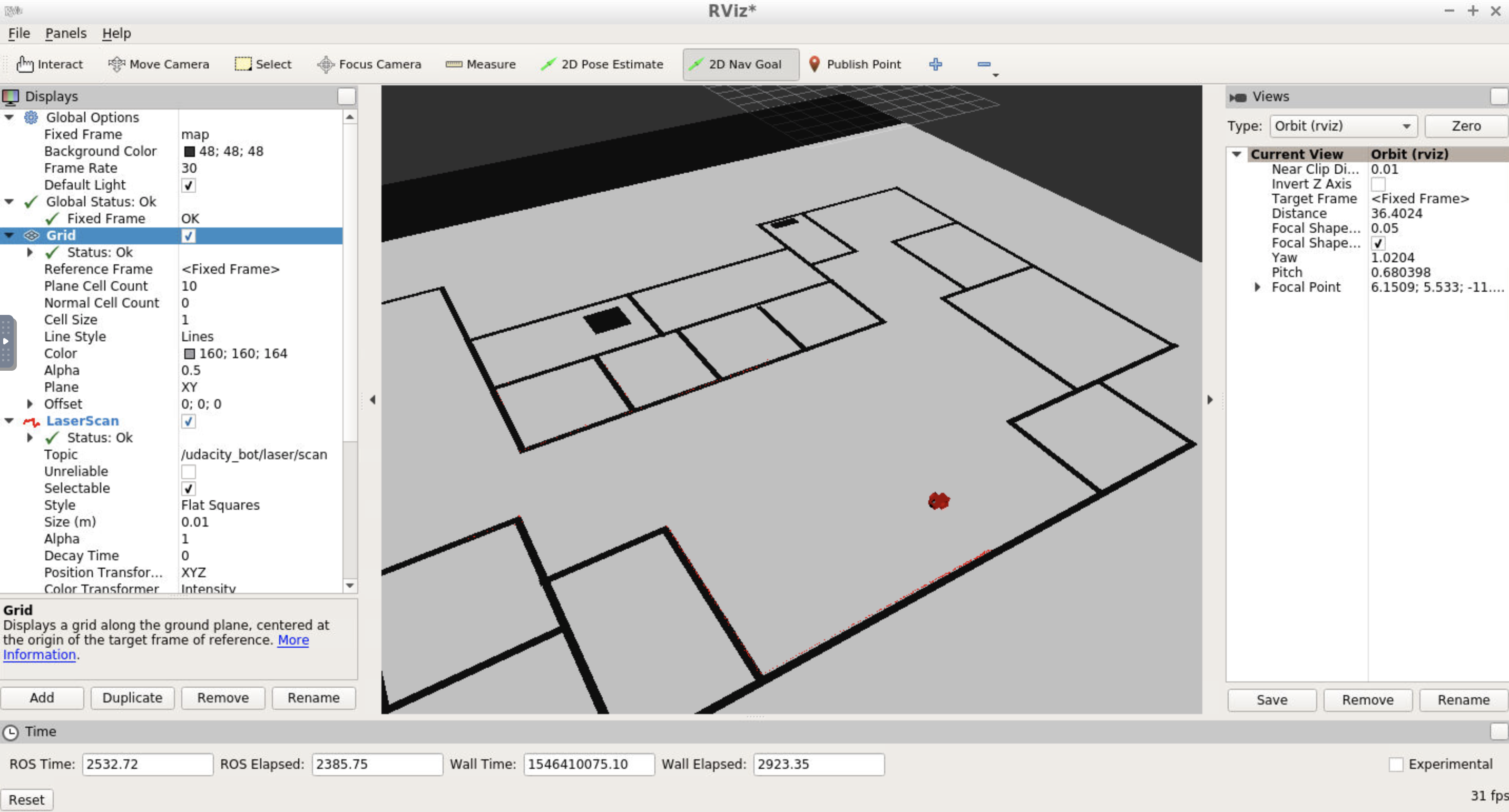Screen dimensions: 1509x812
Task: Select the Interact tool
Action: pyautogui.click(x=49, y=64)
